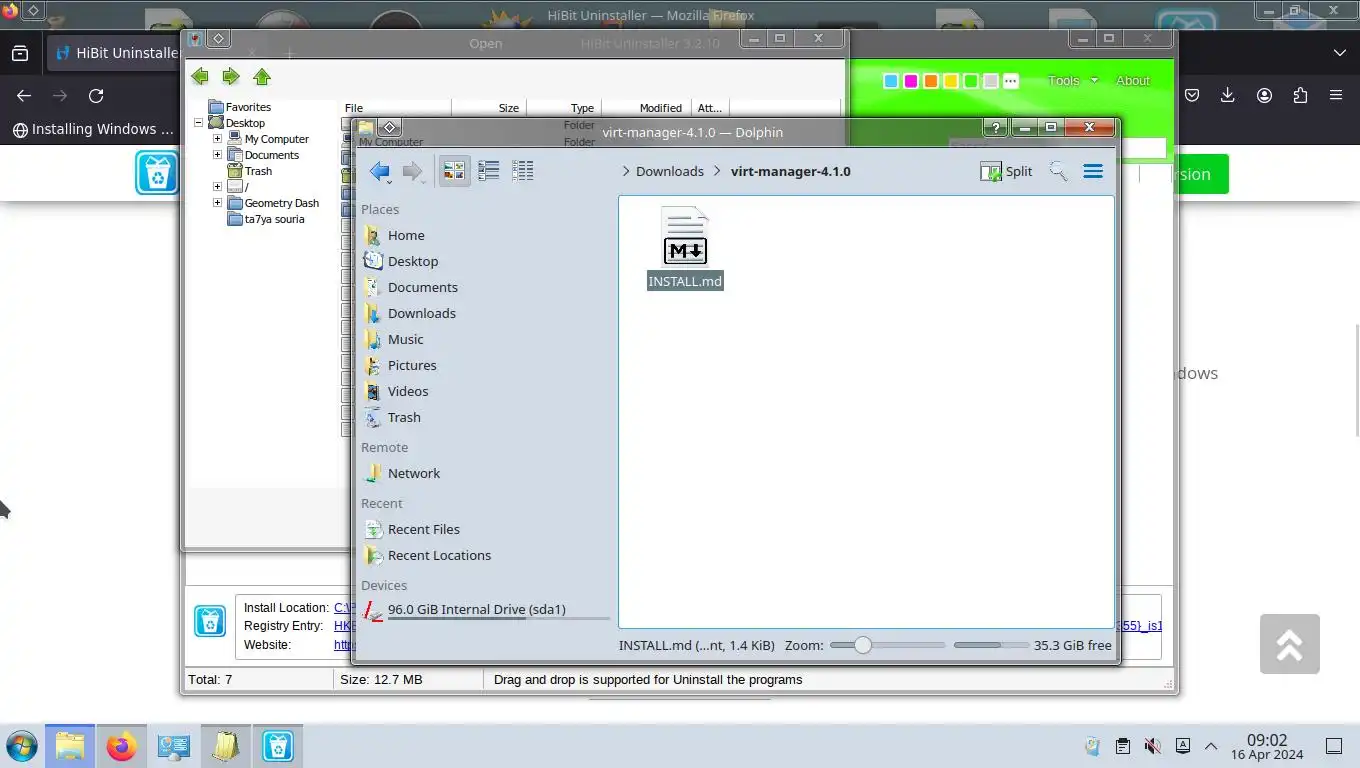
Task: Click the virt-manager-4.1.0 breadcrumb
Action: (790, 171)
